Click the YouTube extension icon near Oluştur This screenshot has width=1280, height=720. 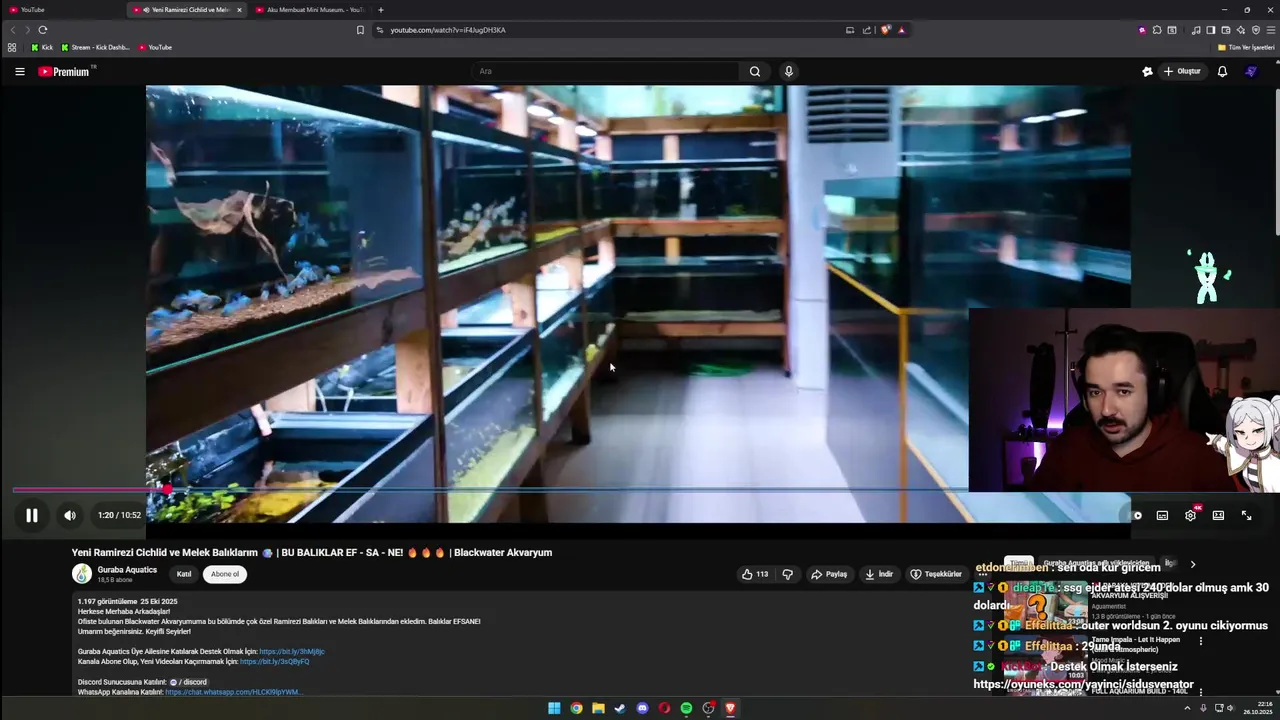pos(1147,71)
